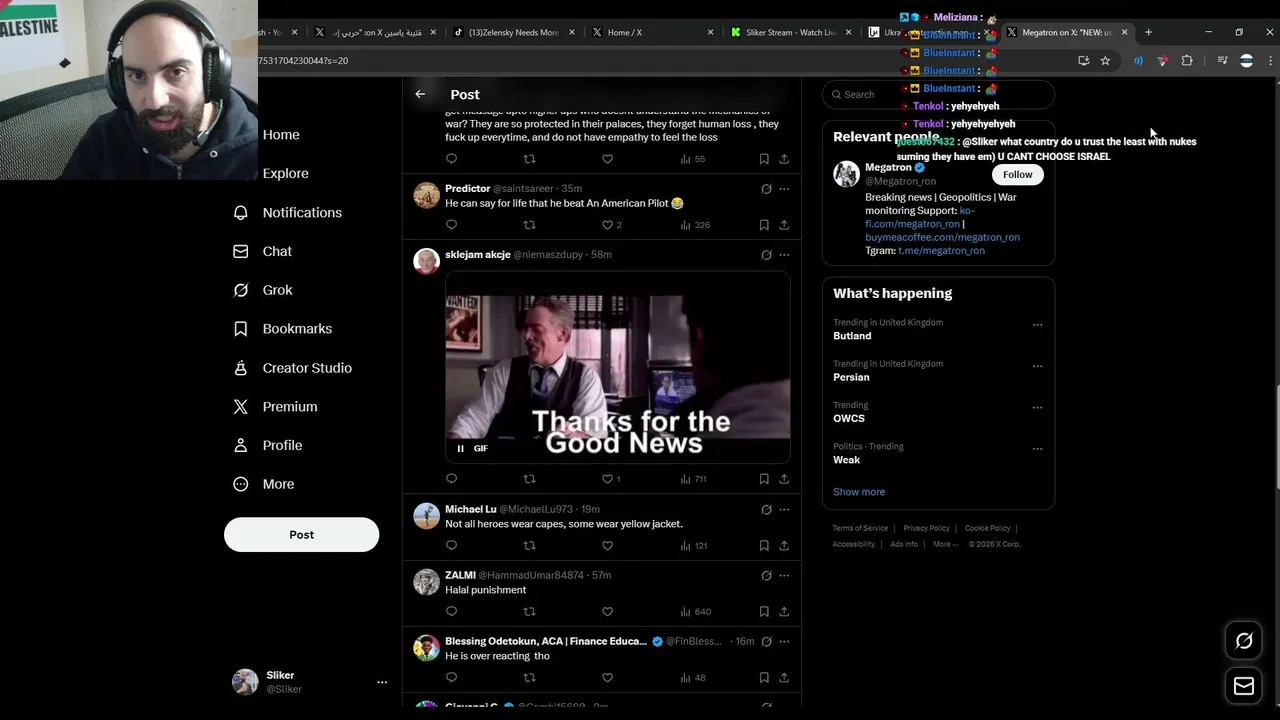Share Predictor's reply

[784, 225]
